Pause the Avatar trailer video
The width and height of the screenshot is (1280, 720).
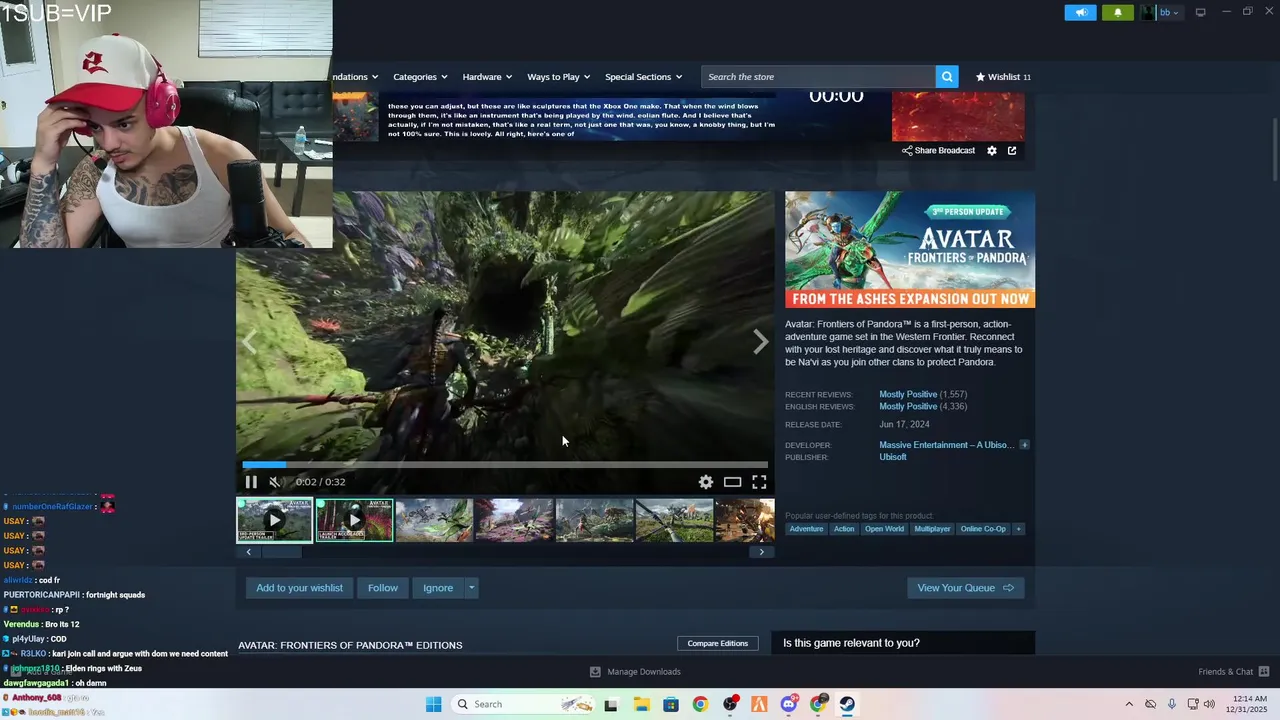(251, 482)
